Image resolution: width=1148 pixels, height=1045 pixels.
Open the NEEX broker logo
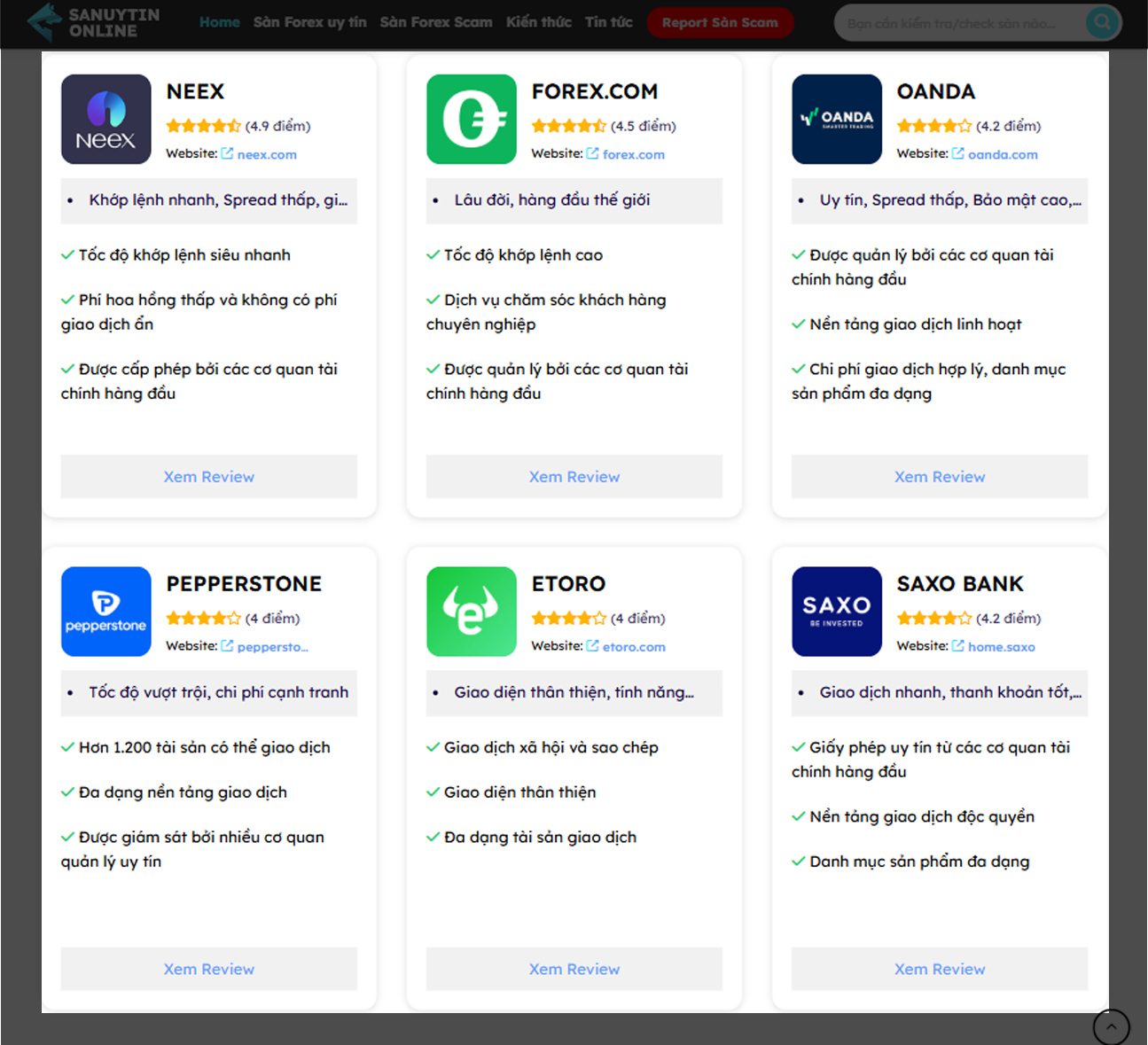click(x=106, y=120)
